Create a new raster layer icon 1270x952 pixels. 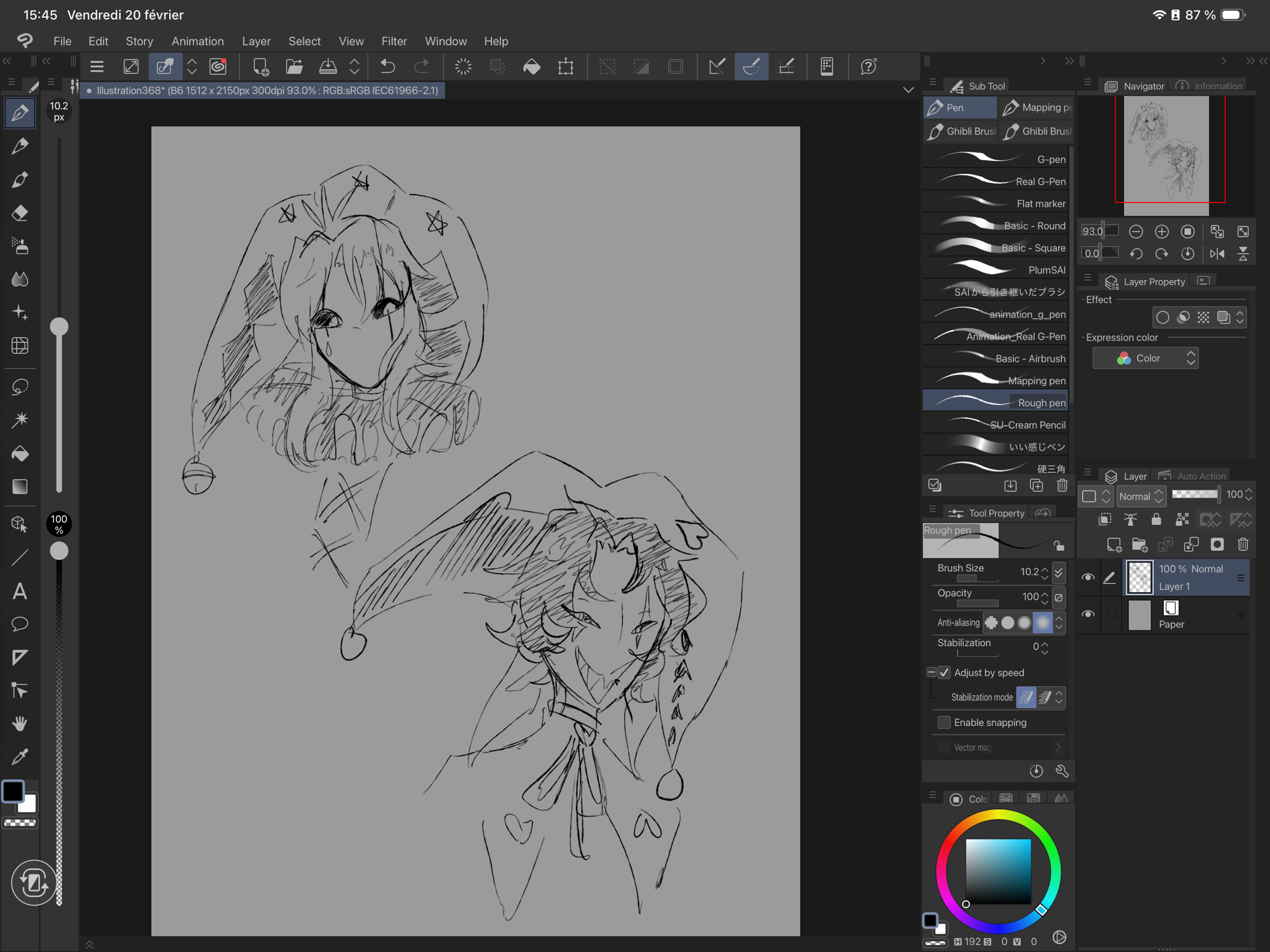[1114, 545]
